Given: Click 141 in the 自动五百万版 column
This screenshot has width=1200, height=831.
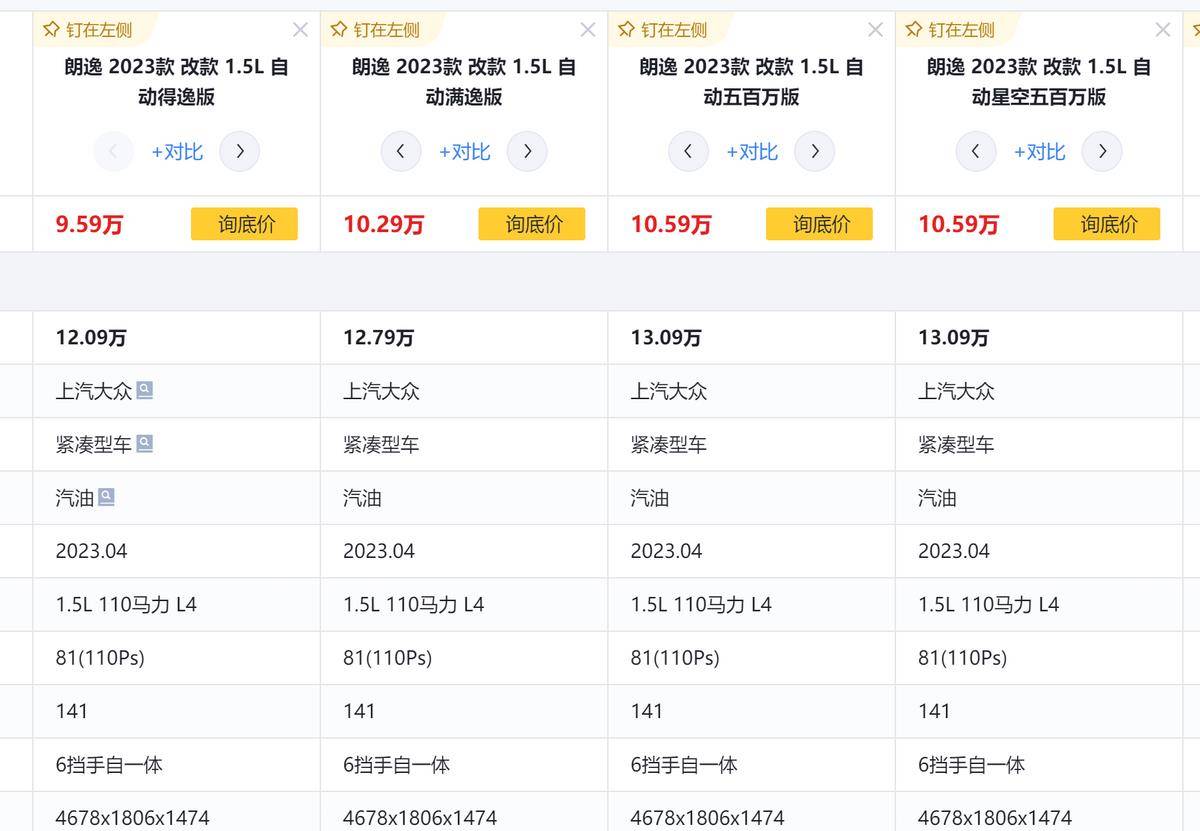Looking at the screenshot, I should (x=647, y=711).
